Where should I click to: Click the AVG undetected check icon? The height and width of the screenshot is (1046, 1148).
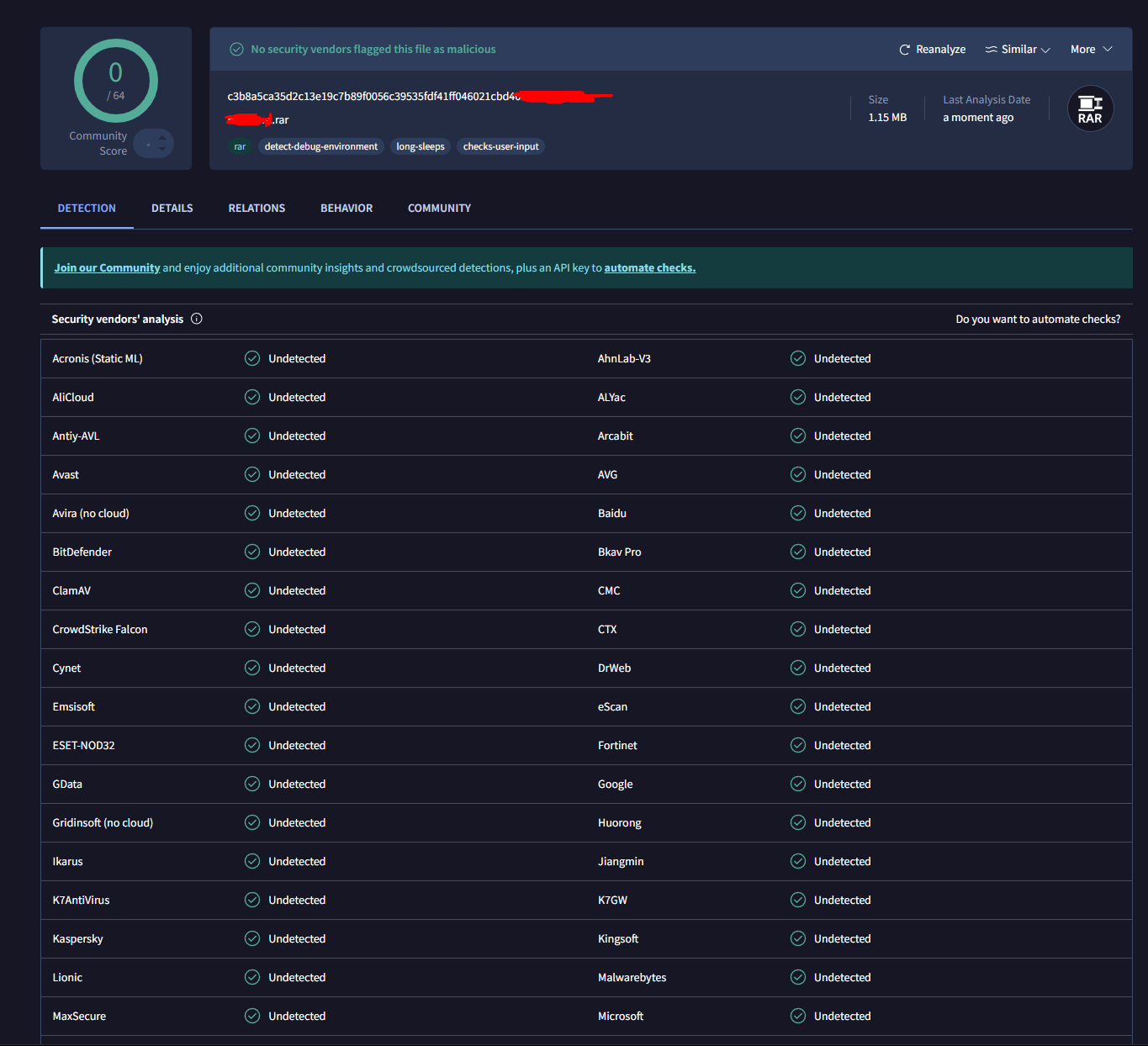[798, 474]
